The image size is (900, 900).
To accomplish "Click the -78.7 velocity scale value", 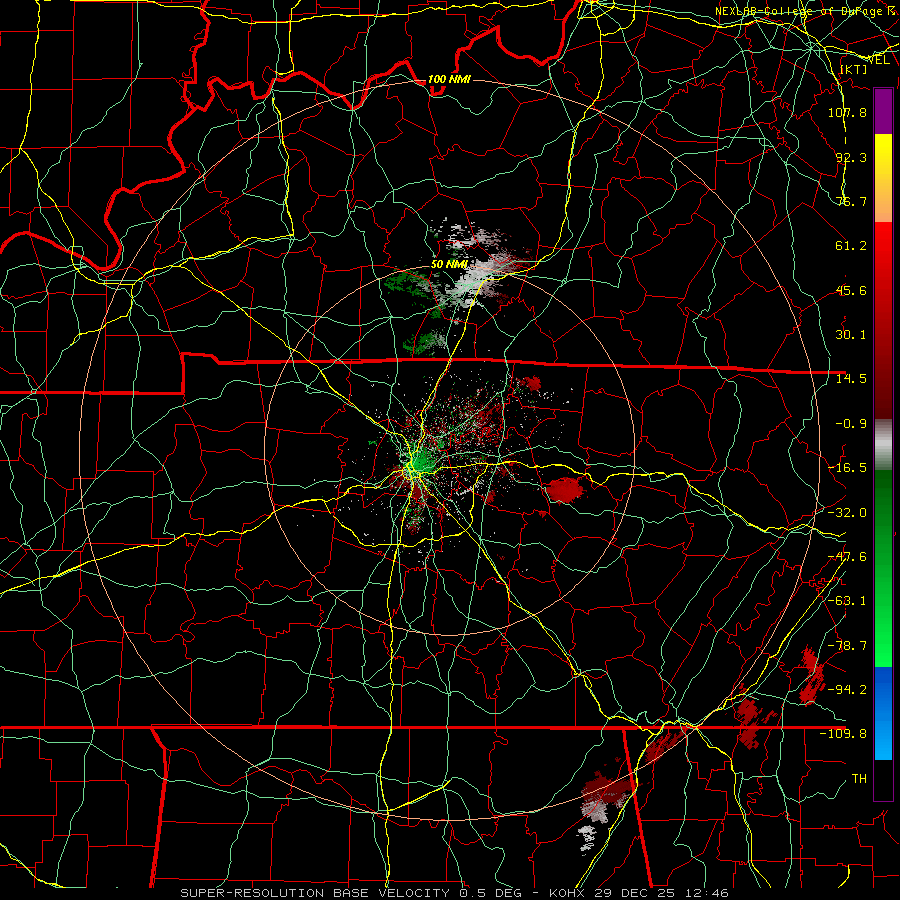I will pos(847,646).
